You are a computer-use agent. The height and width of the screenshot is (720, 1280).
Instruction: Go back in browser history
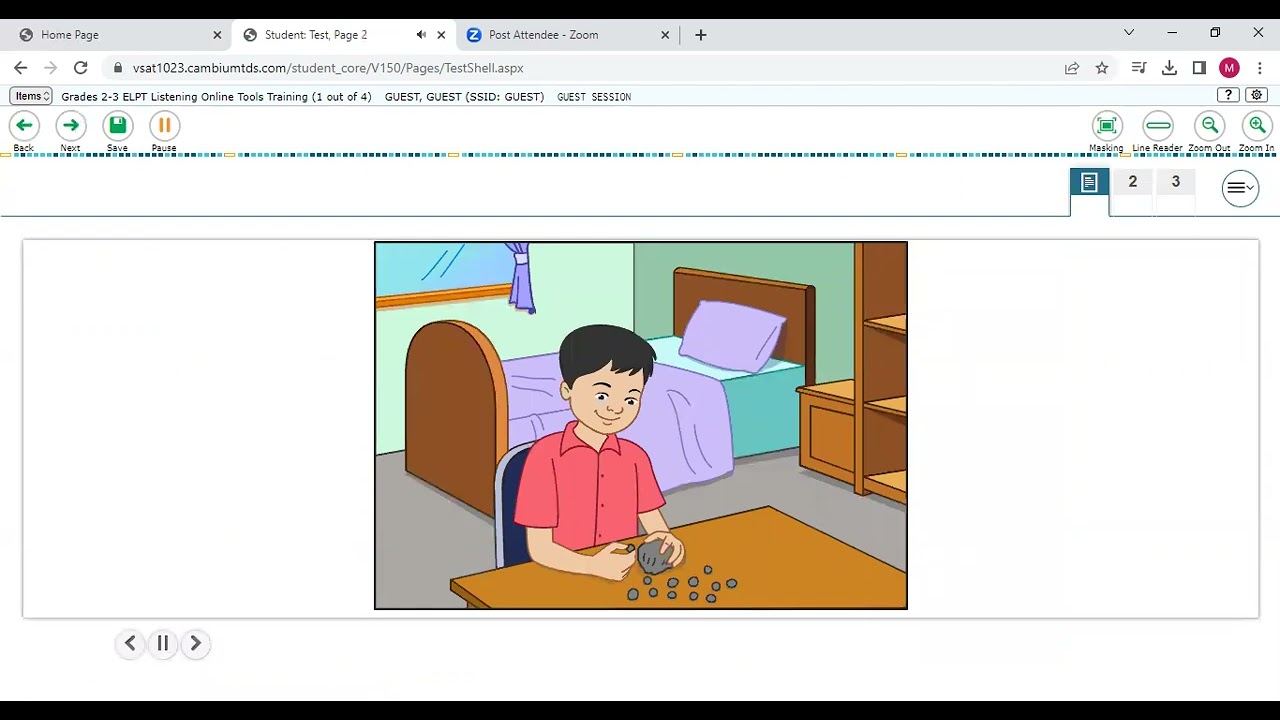[x=21, y=68]
